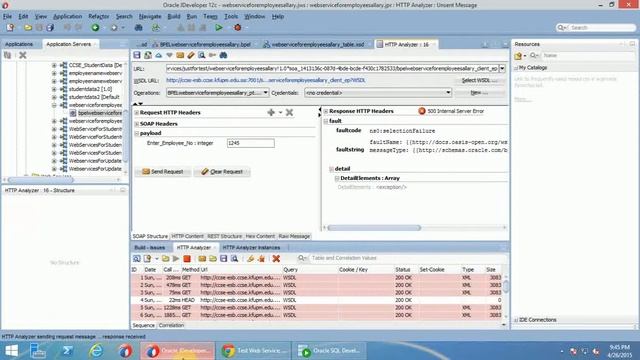Click the magnifier inspect icon in editor toolbar
640x360 pixels.
(x=202, y=55)
